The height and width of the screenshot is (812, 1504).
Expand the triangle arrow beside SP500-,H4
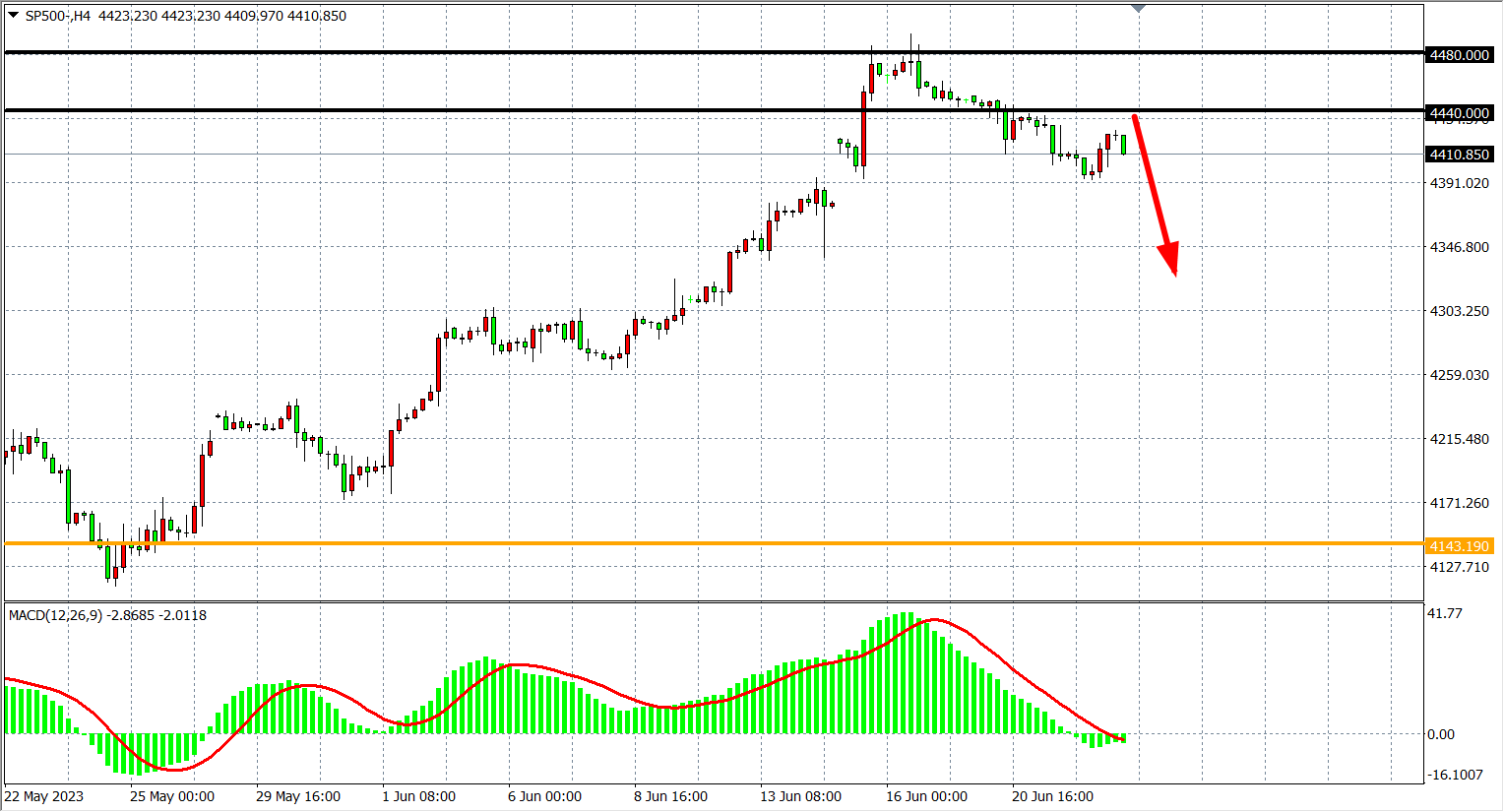pos(13,16)
